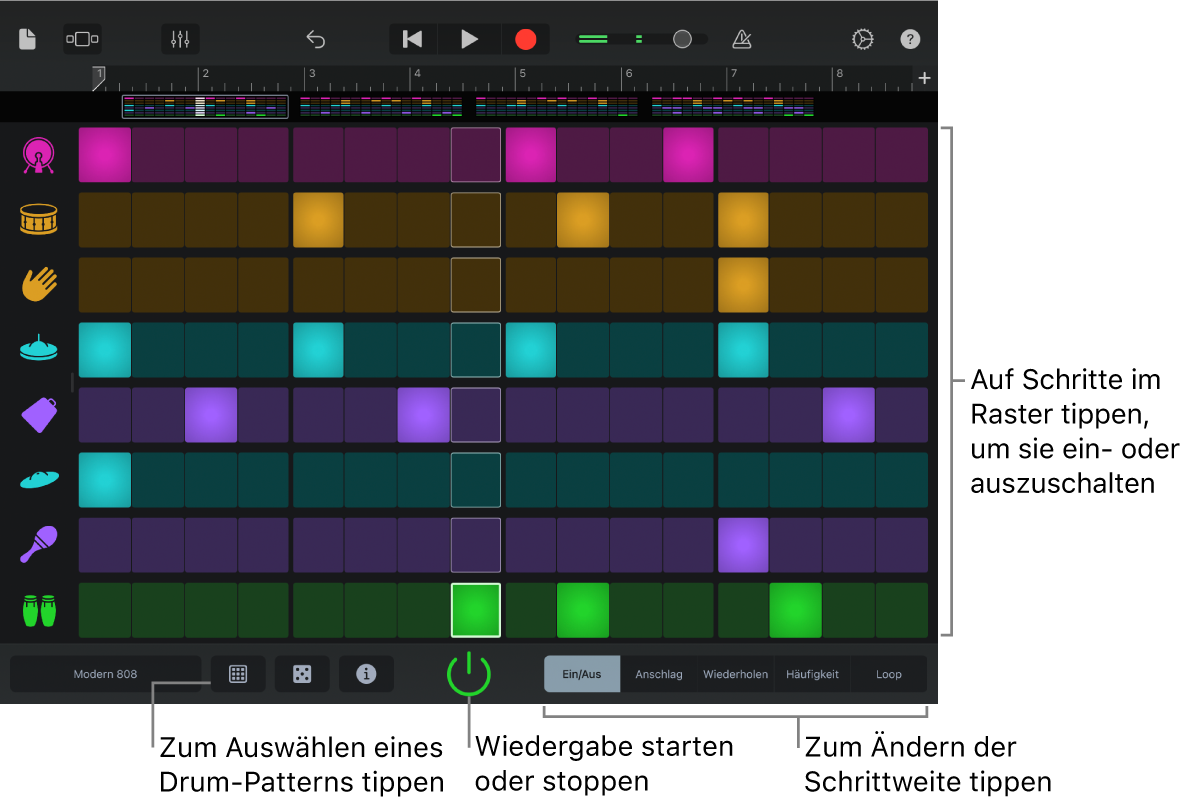
Task: Select the kick drum instrument row icon
Action: (x=37, y=155)
